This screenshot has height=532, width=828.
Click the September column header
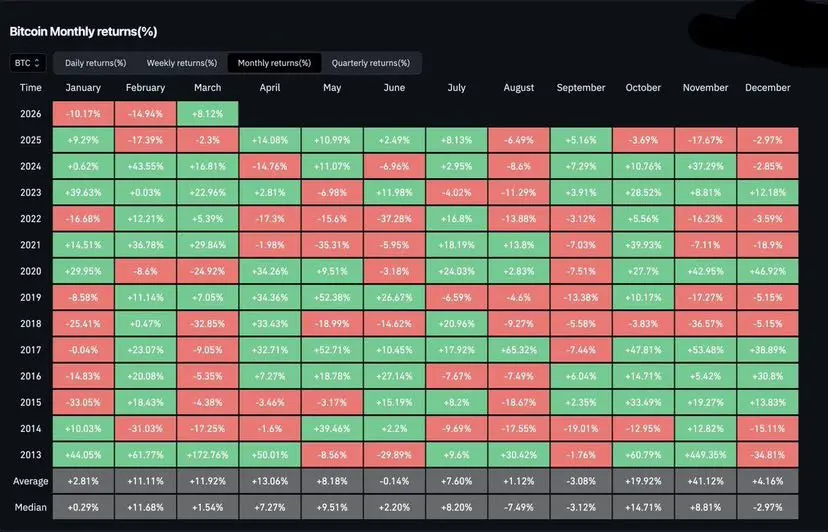coord(581,88)
